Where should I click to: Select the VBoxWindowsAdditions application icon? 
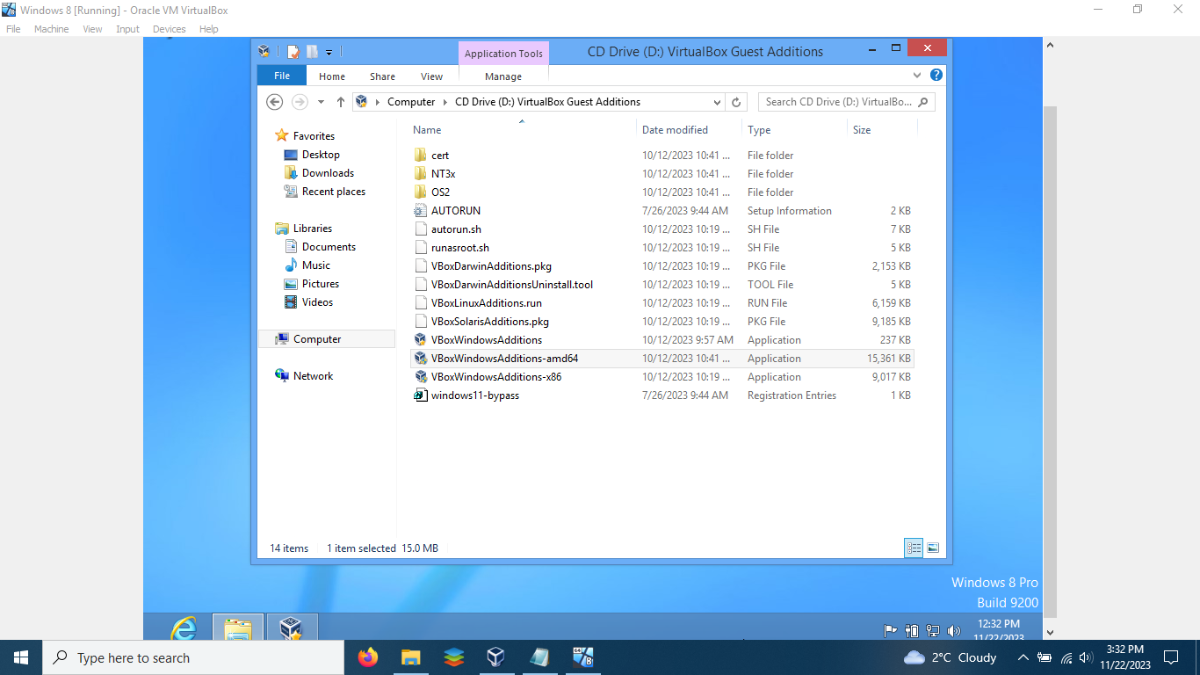(x=421, y=340)
